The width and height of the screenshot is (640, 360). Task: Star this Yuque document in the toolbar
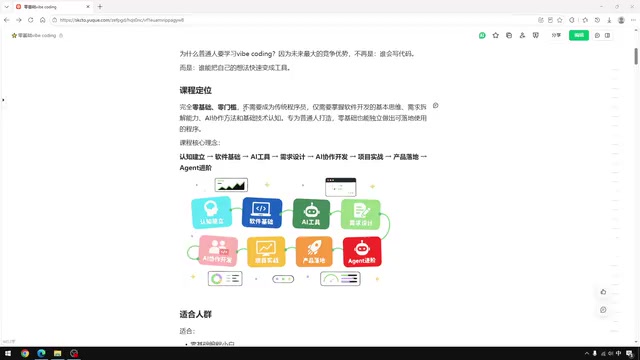point(496,36)
